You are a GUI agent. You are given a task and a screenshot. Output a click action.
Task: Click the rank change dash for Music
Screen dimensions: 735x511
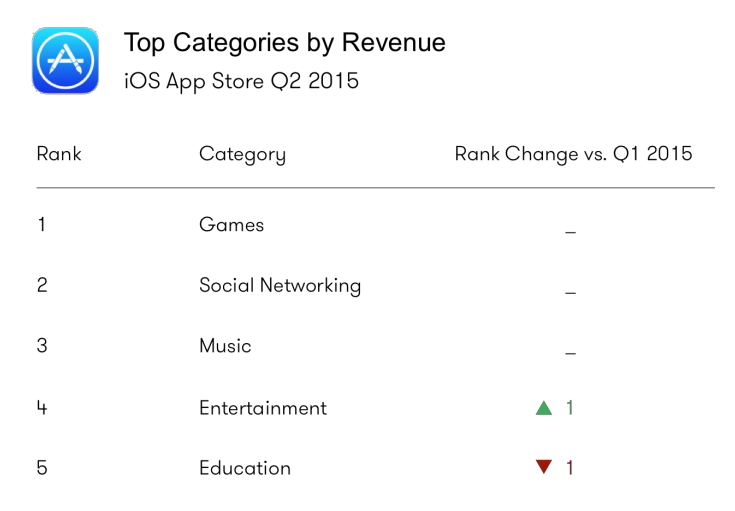click(570, 353)
